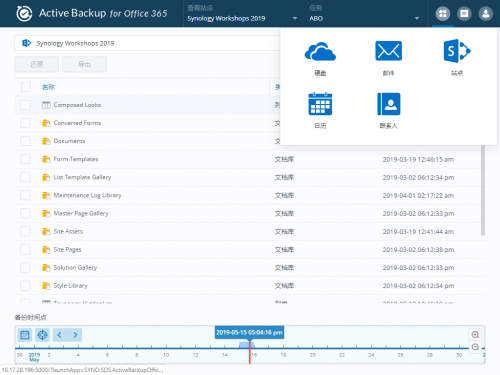Click the Synology Workshops 2019 path field
The image size is (500, 375).
click(x=147, y=43)
